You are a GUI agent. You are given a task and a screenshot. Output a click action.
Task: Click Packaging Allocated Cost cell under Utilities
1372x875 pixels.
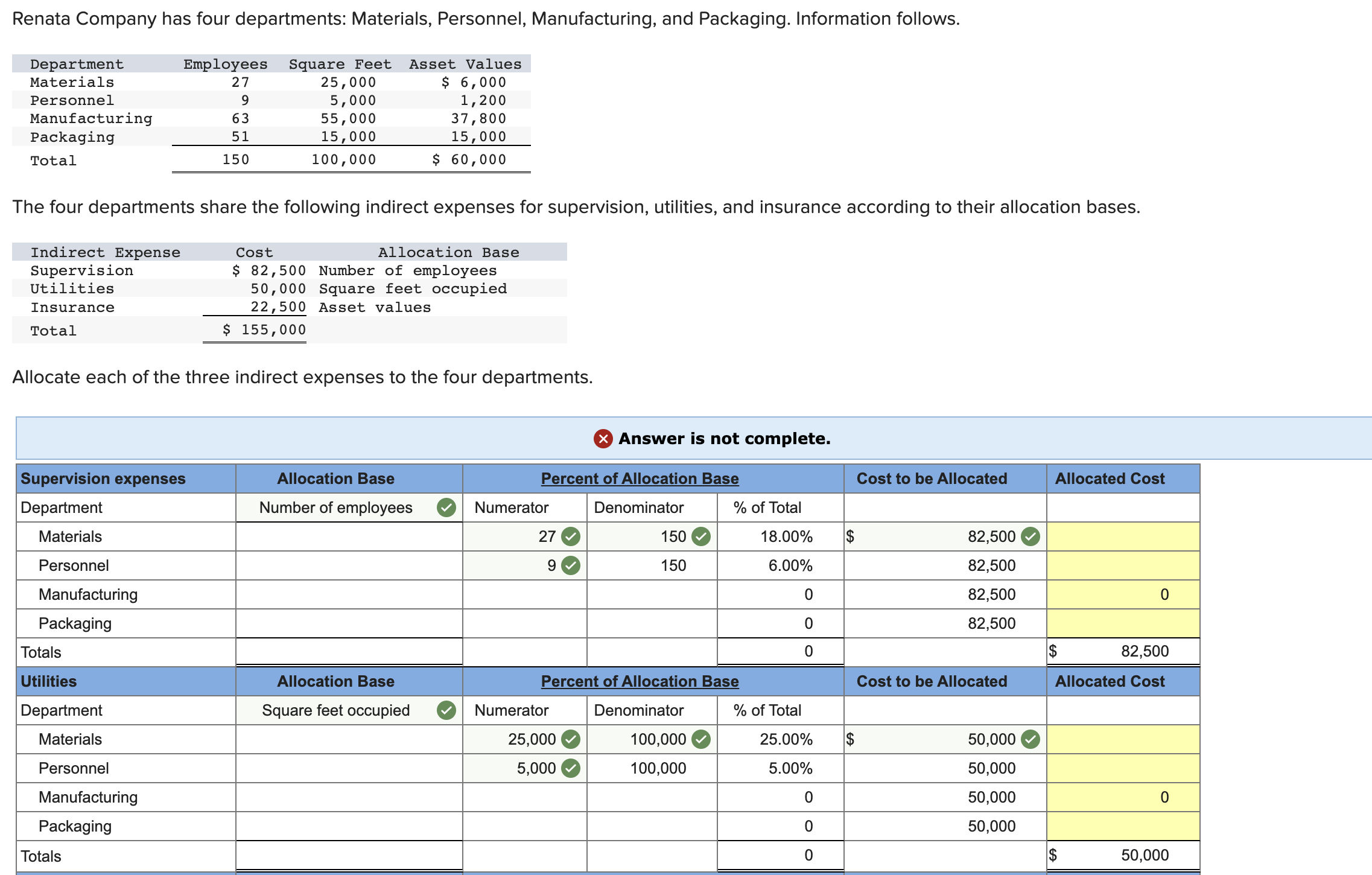[x=1122, y=826]
